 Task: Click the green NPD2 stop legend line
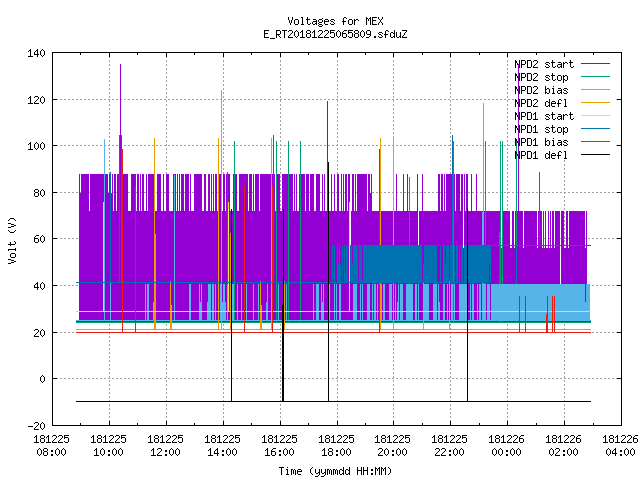click(595, 77)
